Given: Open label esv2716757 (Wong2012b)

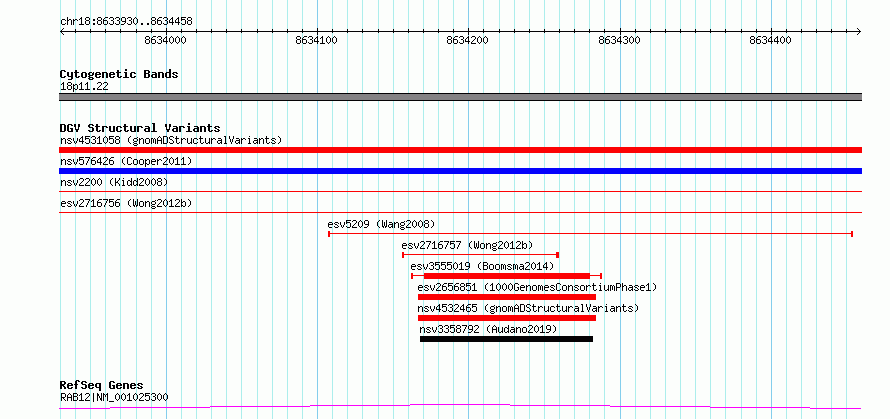Looking at the screenshot, I should coord(467,245).
